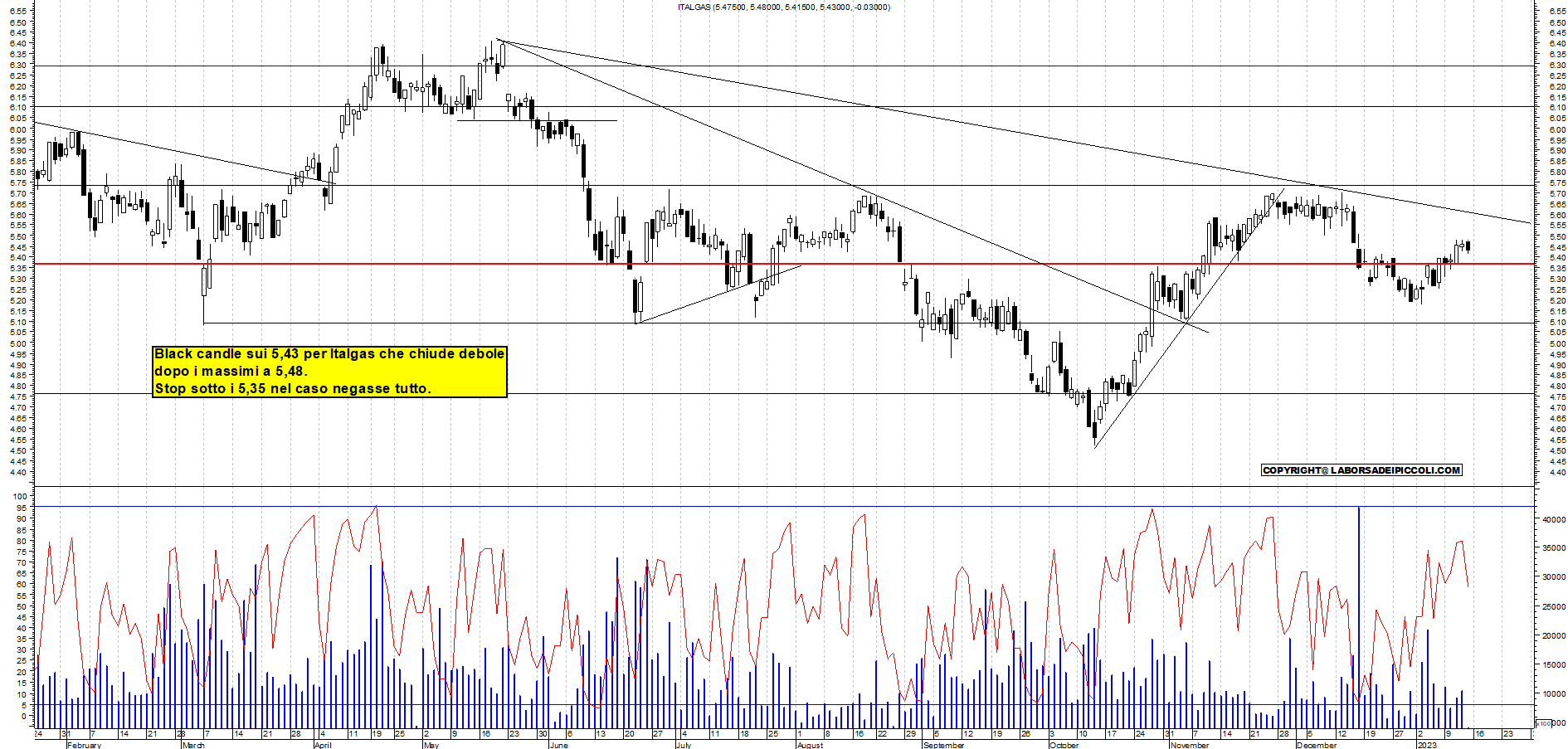Select the November month label
1568x749 pixels.
coord(1190,745)
